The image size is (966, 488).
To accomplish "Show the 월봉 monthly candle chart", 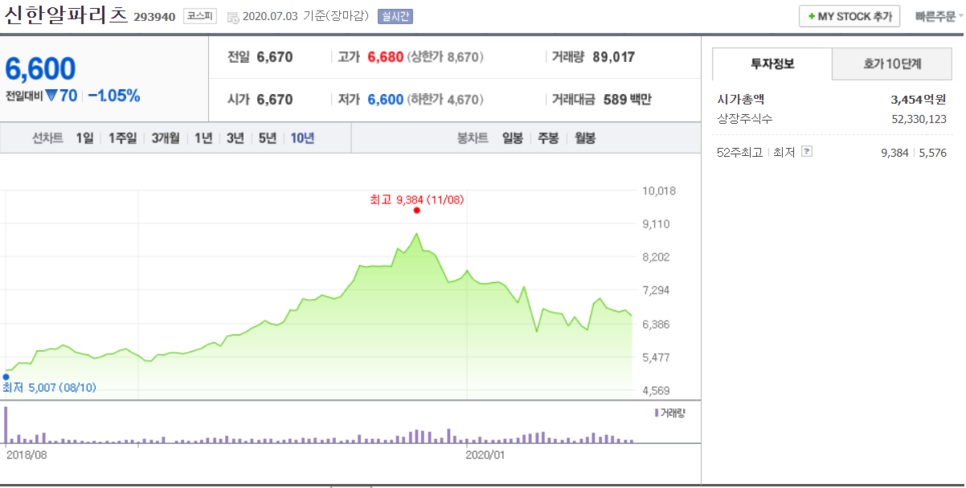I will point(585,138).
